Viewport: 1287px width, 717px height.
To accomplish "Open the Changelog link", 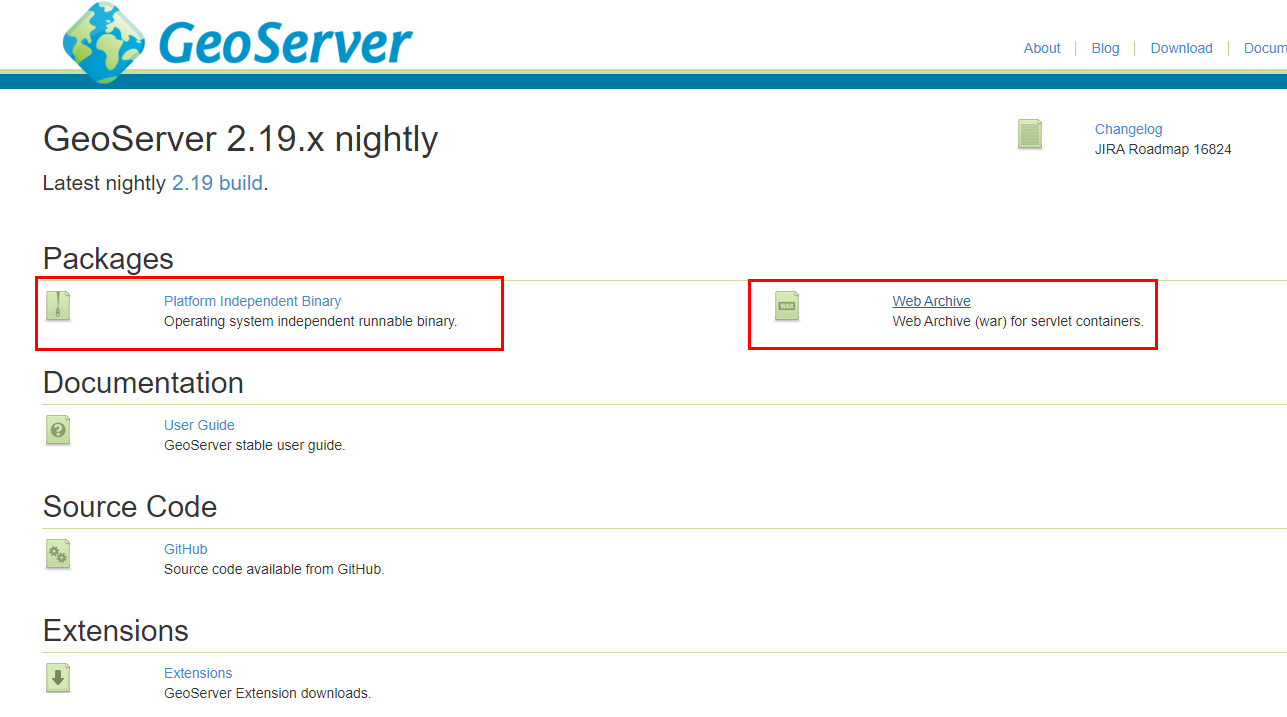I will pyautogui.click(x=1128, y=129).
